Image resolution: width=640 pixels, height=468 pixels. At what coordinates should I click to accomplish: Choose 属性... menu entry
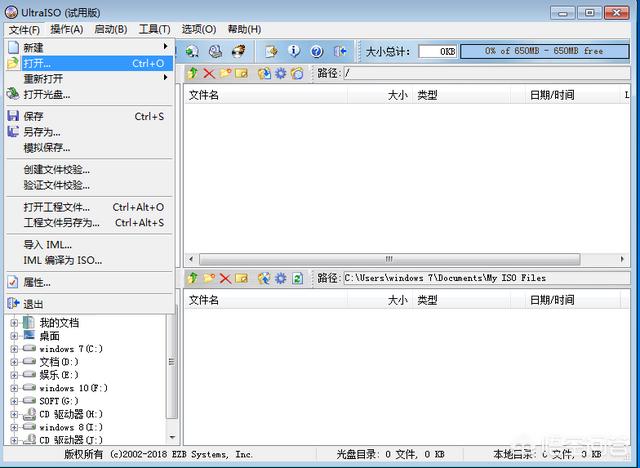pyautogui.click(x=89, y=282)
